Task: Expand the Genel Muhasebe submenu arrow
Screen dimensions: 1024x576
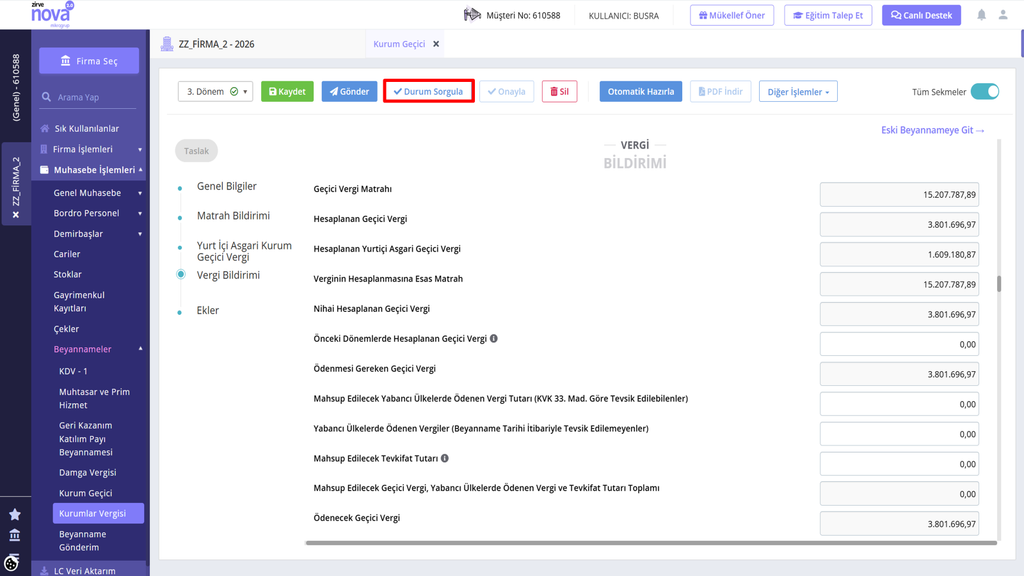Action: pos(140,193)
